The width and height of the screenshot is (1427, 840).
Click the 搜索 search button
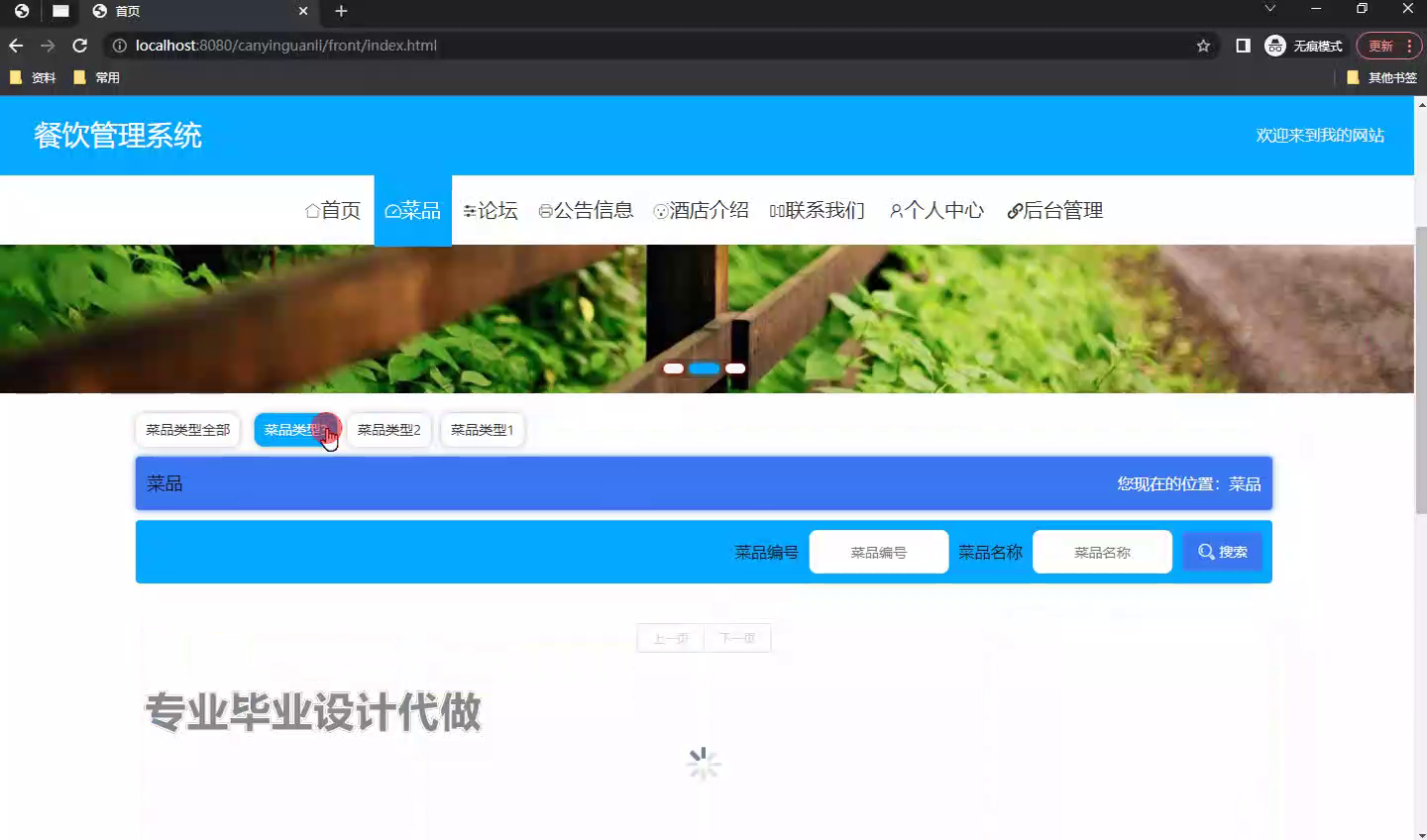coord(1223,552)
